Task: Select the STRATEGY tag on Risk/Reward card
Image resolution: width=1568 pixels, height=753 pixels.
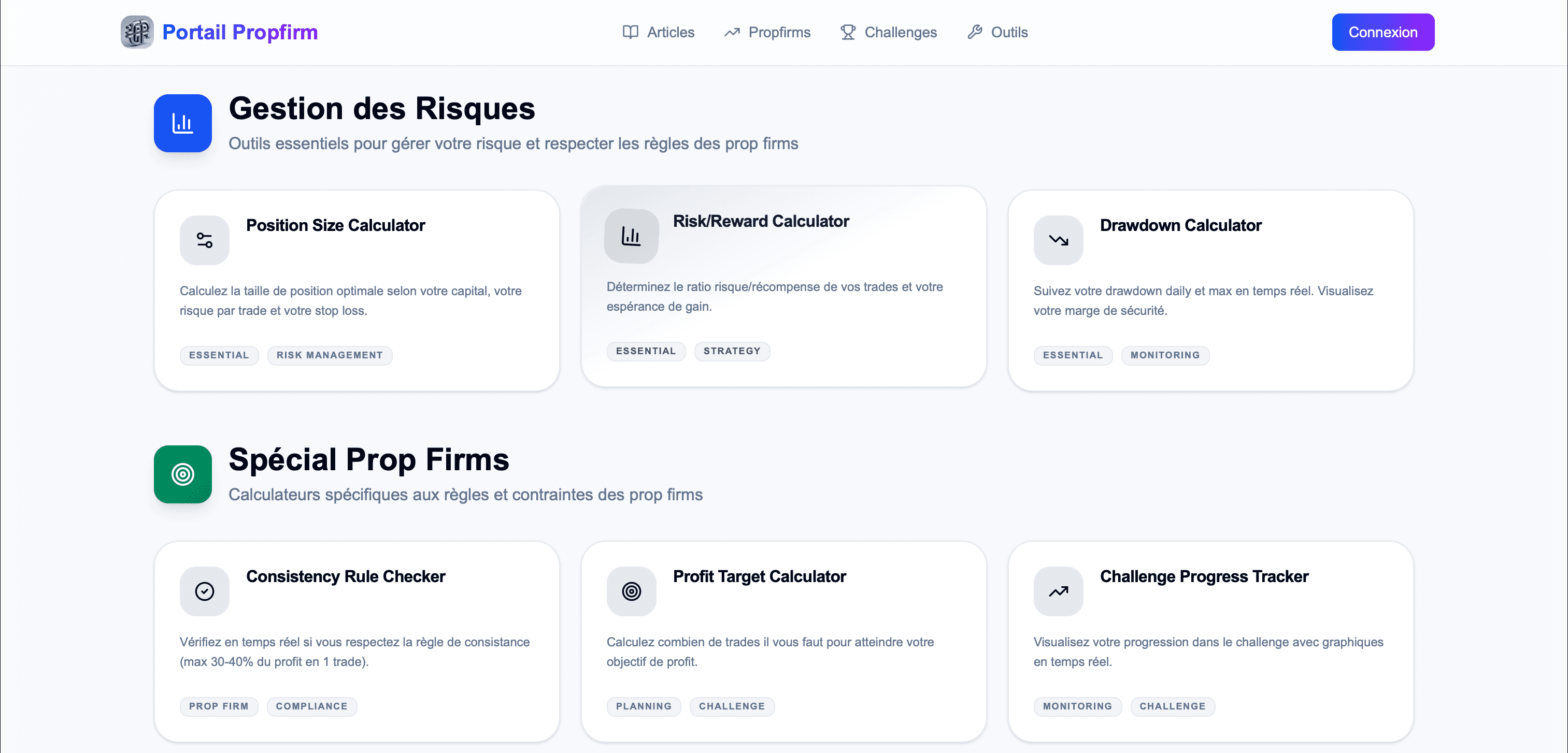Action: tap(732, 351)
